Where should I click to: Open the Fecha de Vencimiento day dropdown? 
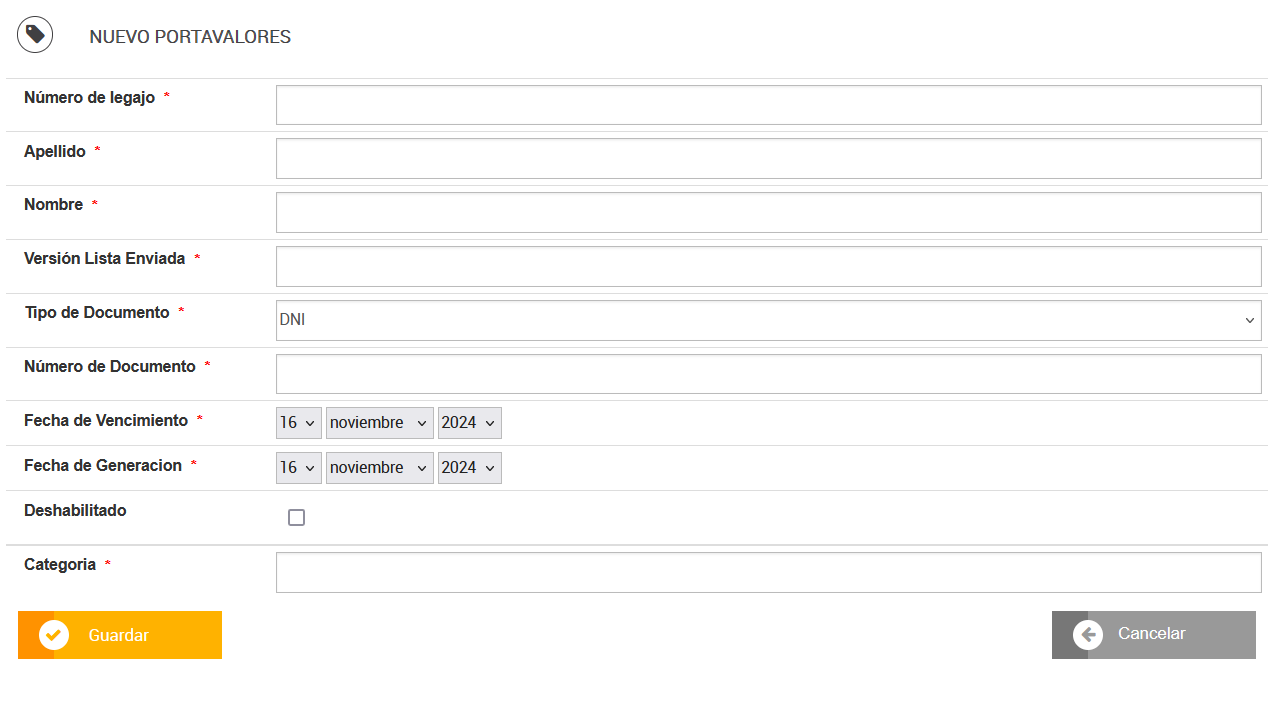[x=299, y=423]
